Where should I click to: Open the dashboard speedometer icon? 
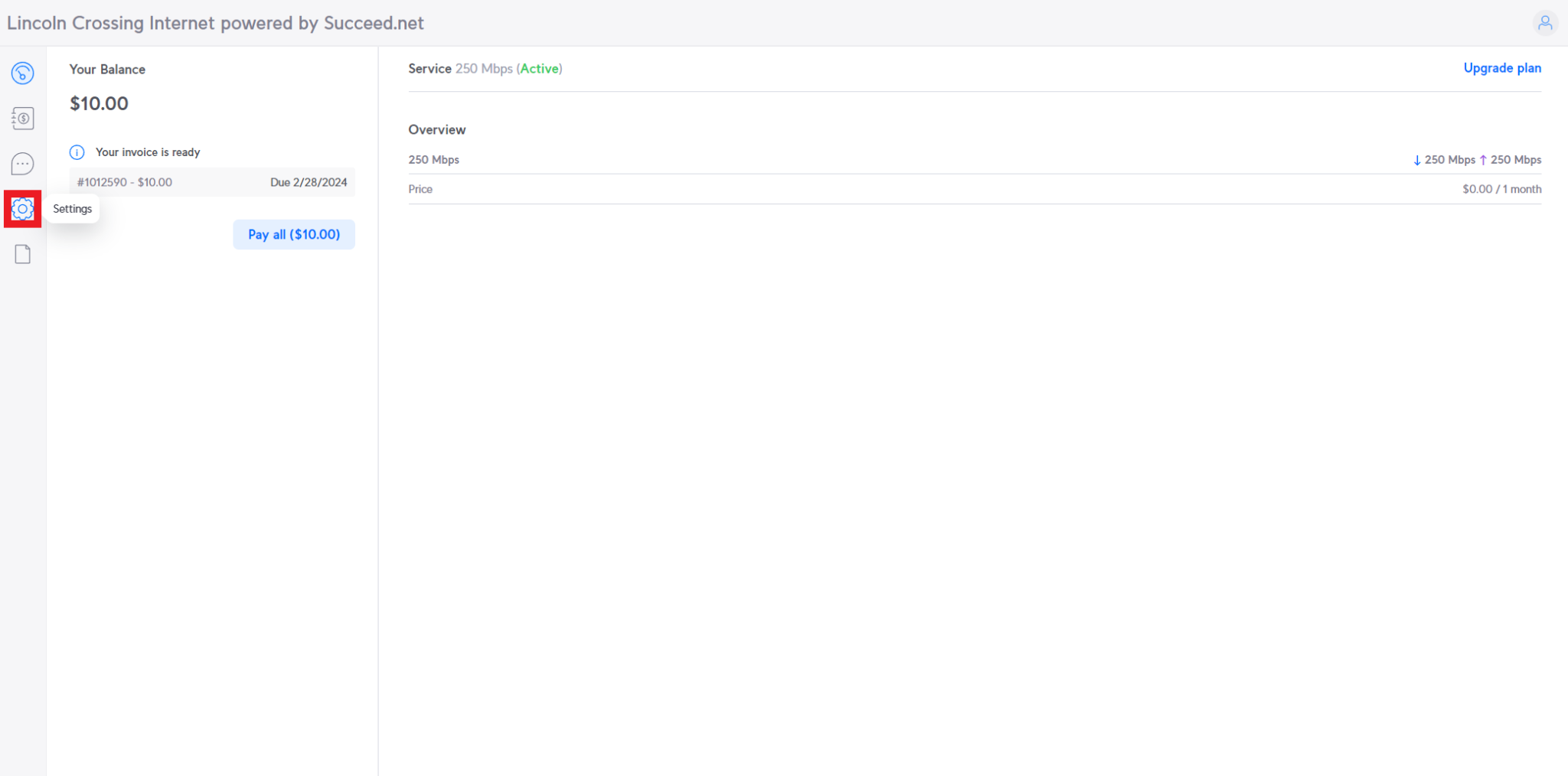pos(22,73)
